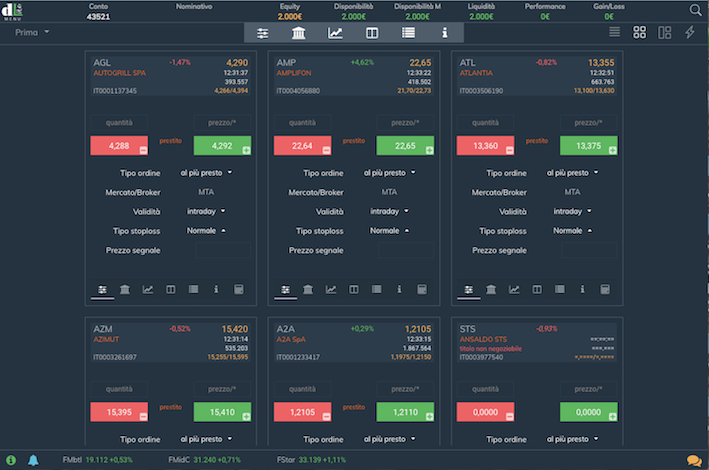
Task: Click FMibl index value in status bar
Action: tap(109, 460)
